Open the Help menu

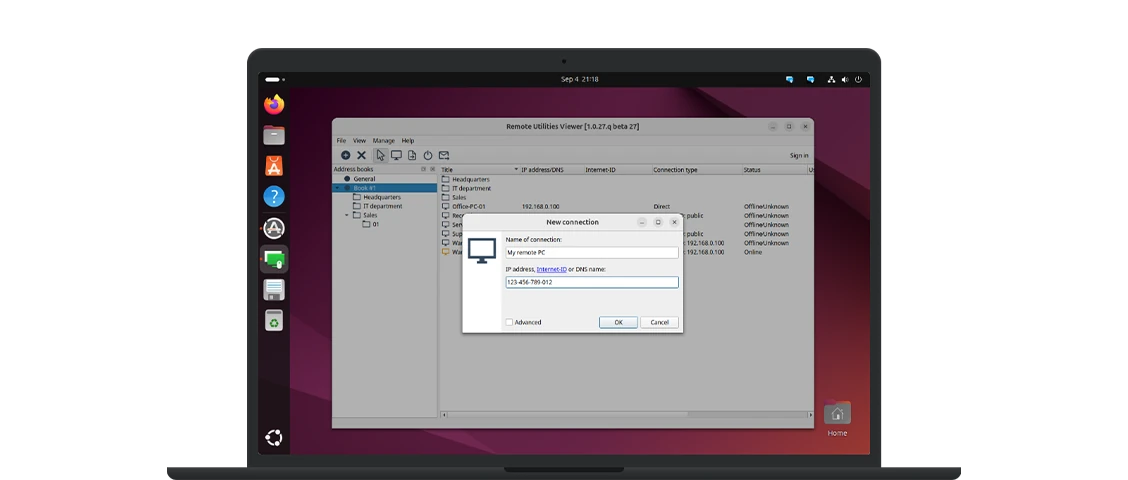(408, 141)
